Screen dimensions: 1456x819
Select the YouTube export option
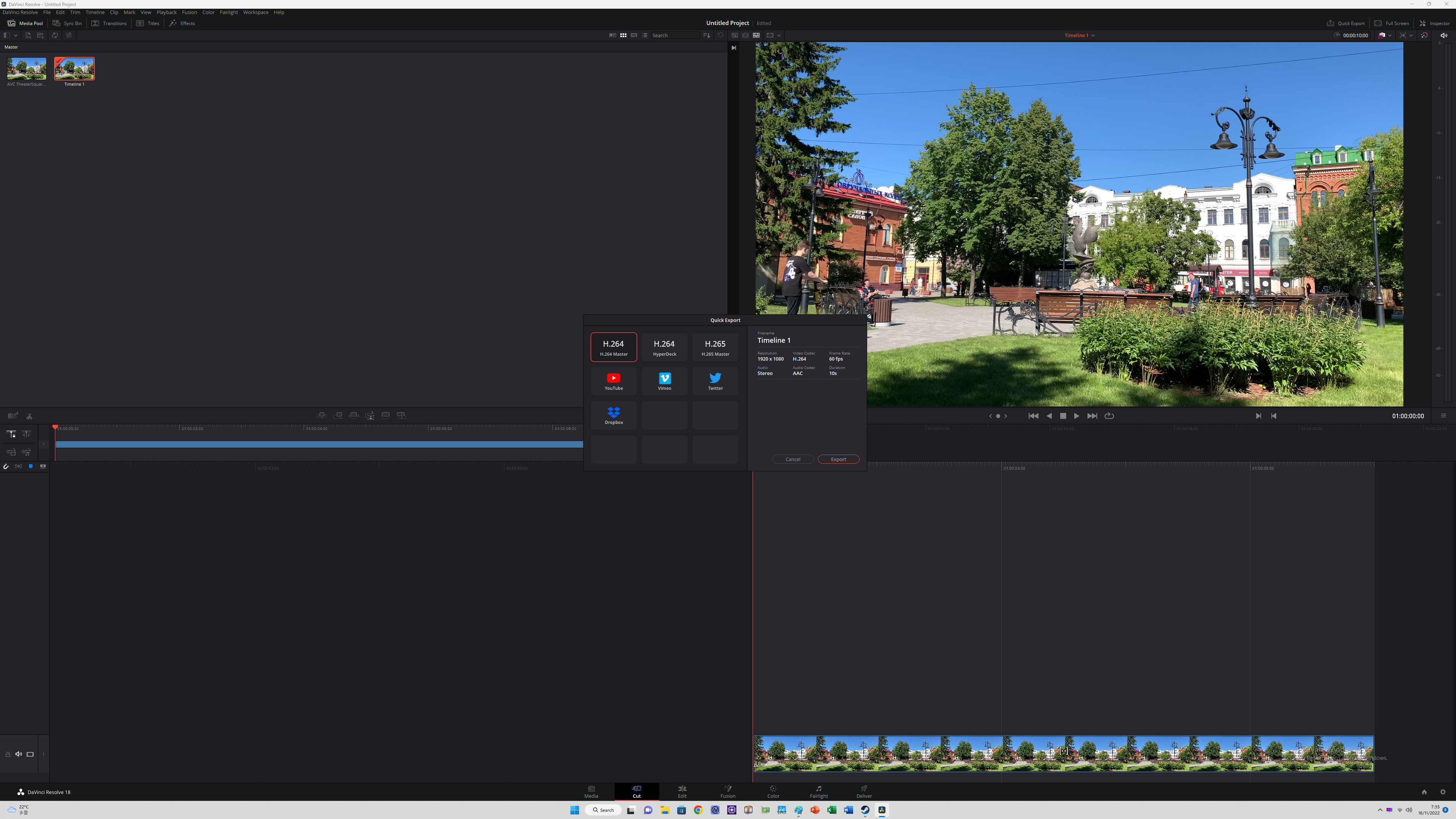tap(613, 381)
